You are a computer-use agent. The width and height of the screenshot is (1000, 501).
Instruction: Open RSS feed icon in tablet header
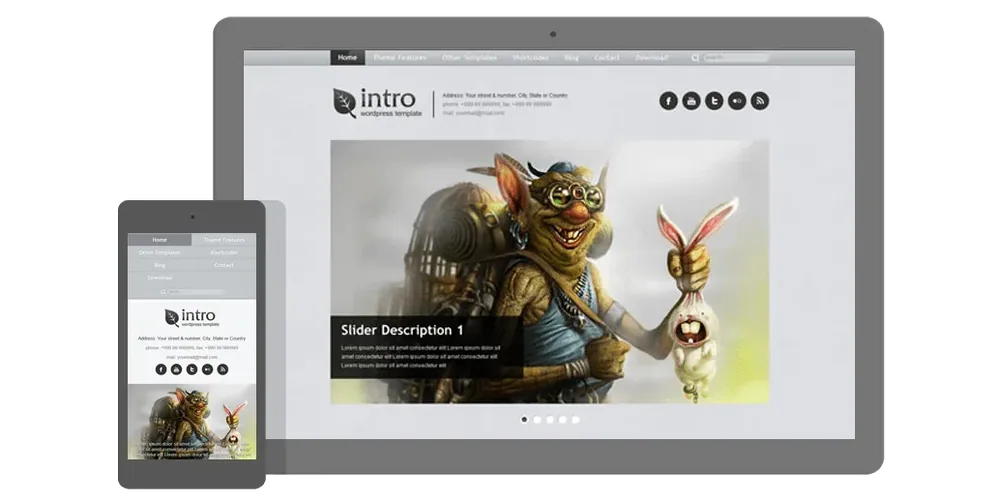760,101
